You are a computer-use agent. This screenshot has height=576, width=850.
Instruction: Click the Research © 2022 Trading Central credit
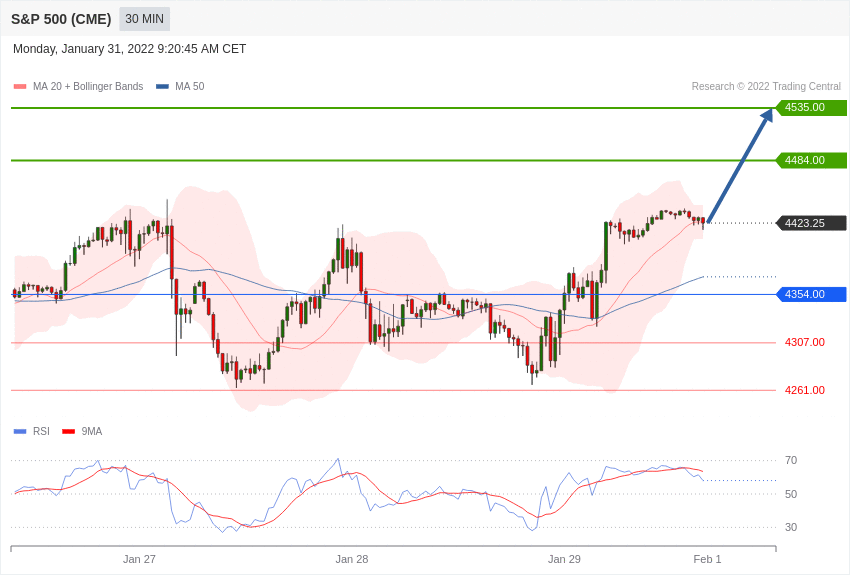(766, 86)
